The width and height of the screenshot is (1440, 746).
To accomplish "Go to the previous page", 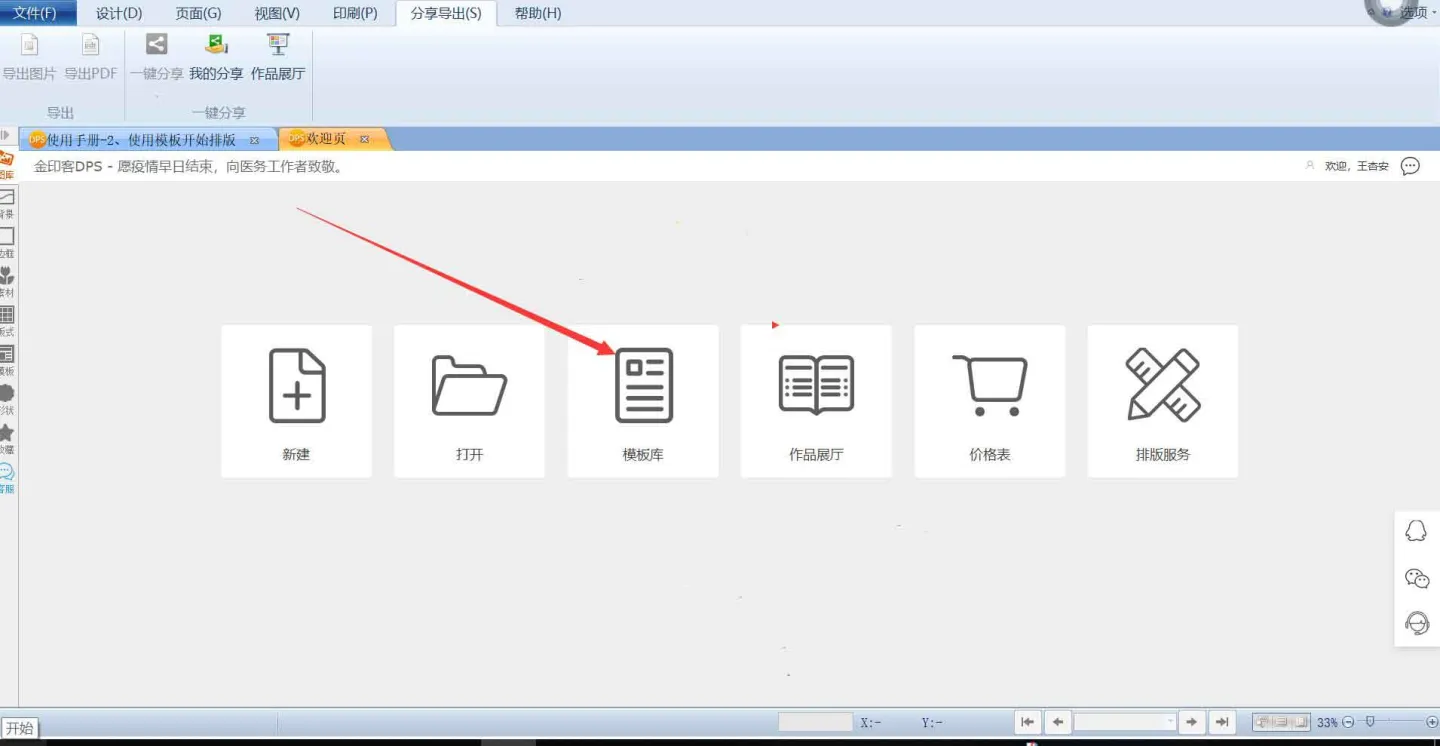I will [1058, 722].
